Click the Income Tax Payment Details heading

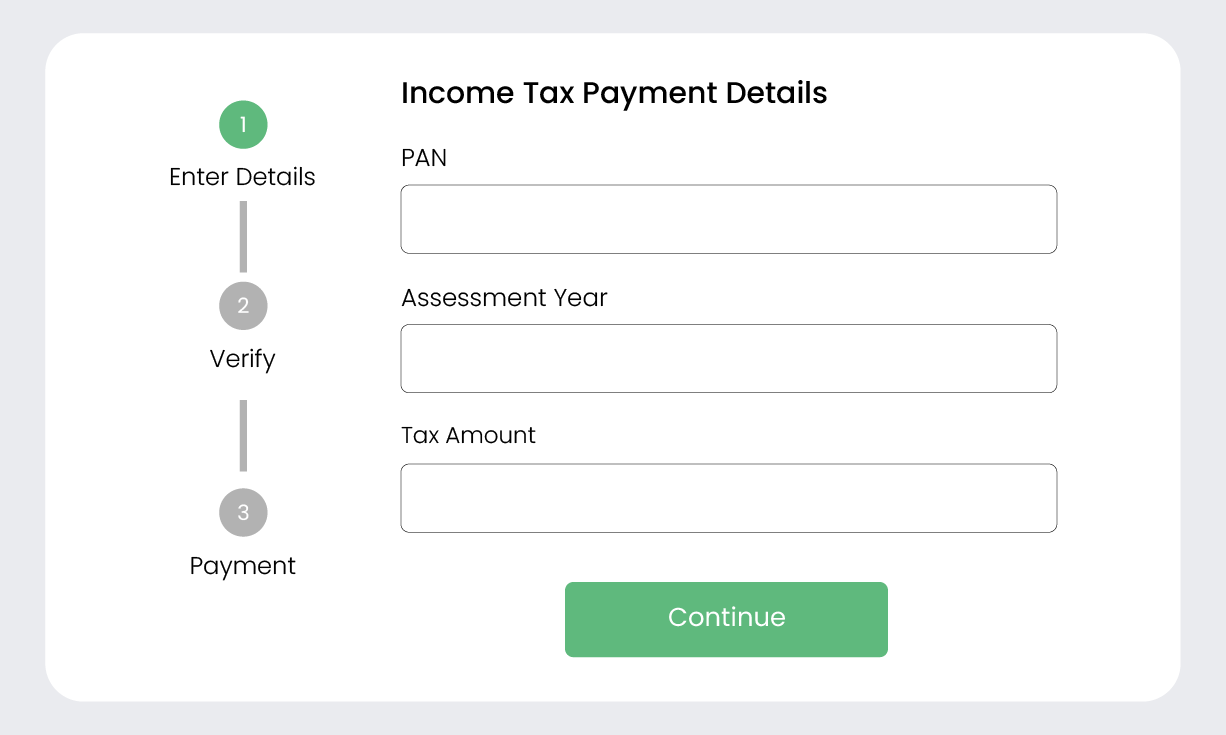(614, 93)
